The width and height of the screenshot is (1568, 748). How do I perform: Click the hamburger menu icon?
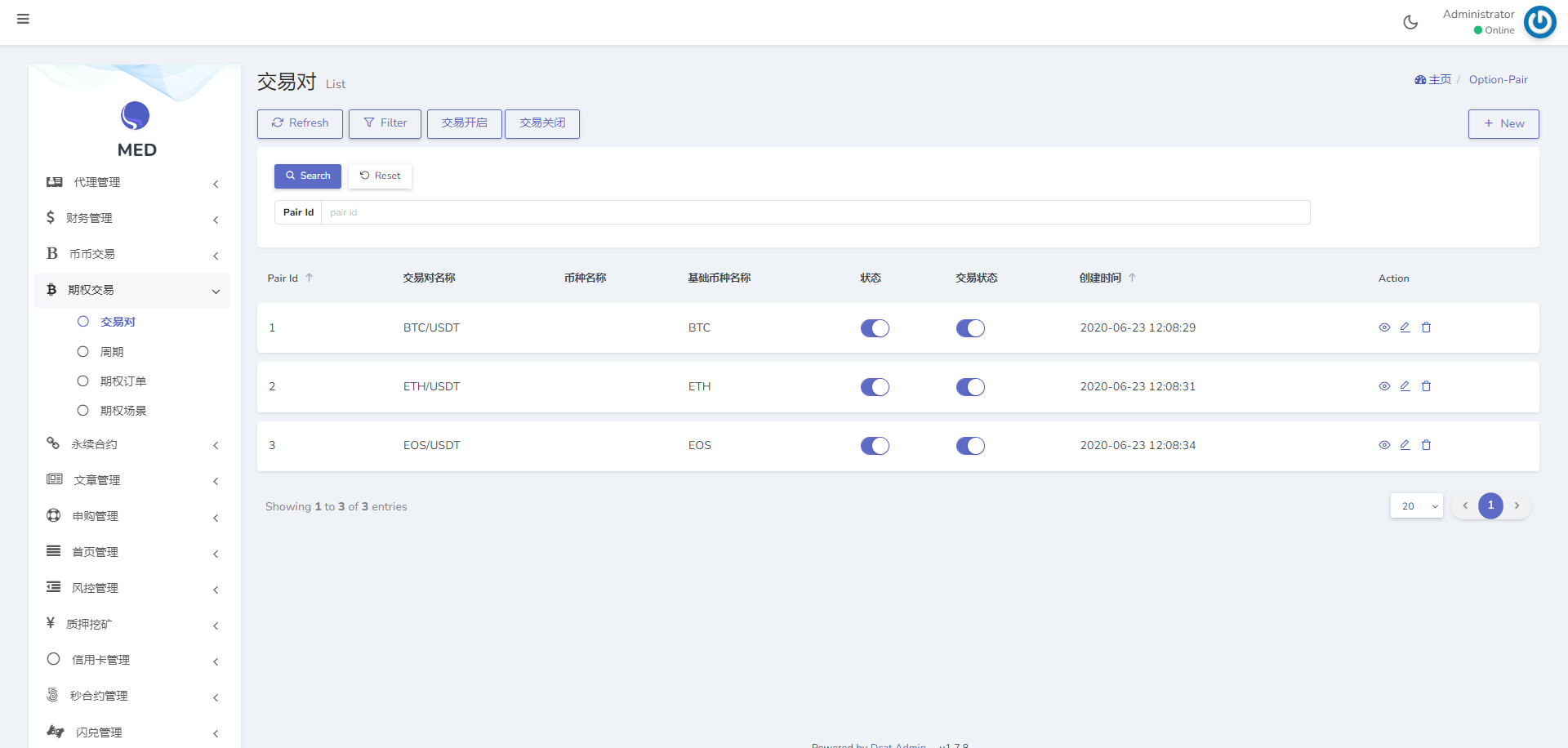coord(23,19)
